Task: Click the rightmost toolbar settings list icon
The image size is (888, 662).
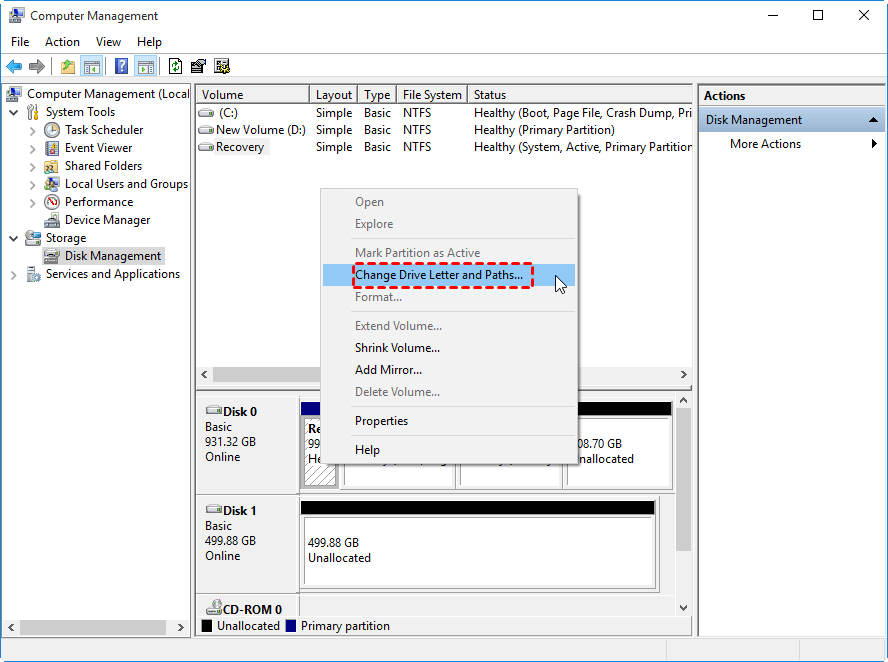Action: pos(222,67)
